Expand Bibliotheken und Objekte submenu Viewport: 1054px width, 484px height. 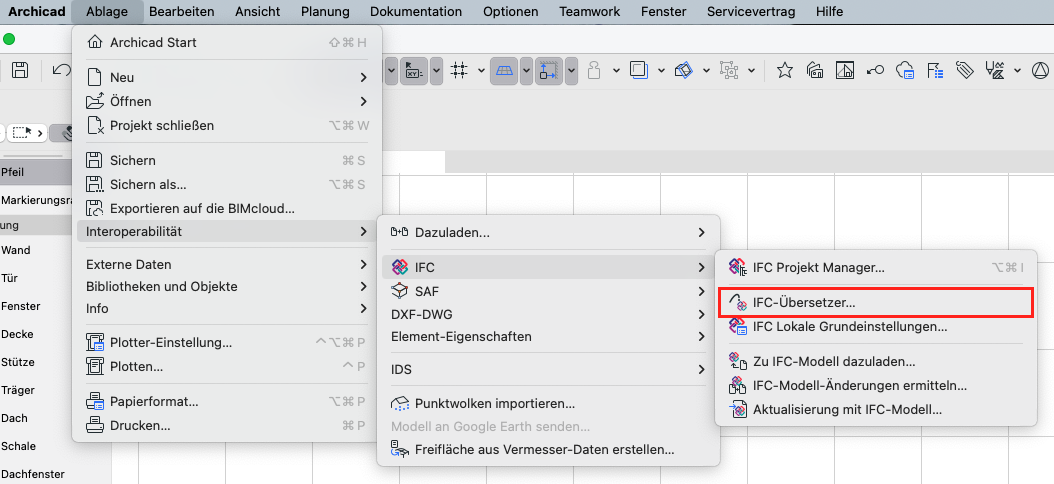[x=227, y=286]
